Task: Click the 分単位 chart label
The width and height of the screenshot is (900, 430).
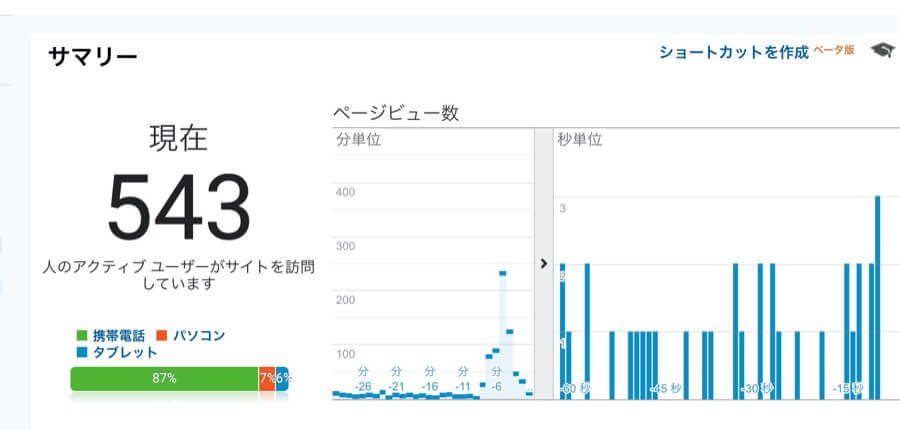Action: 358,140
